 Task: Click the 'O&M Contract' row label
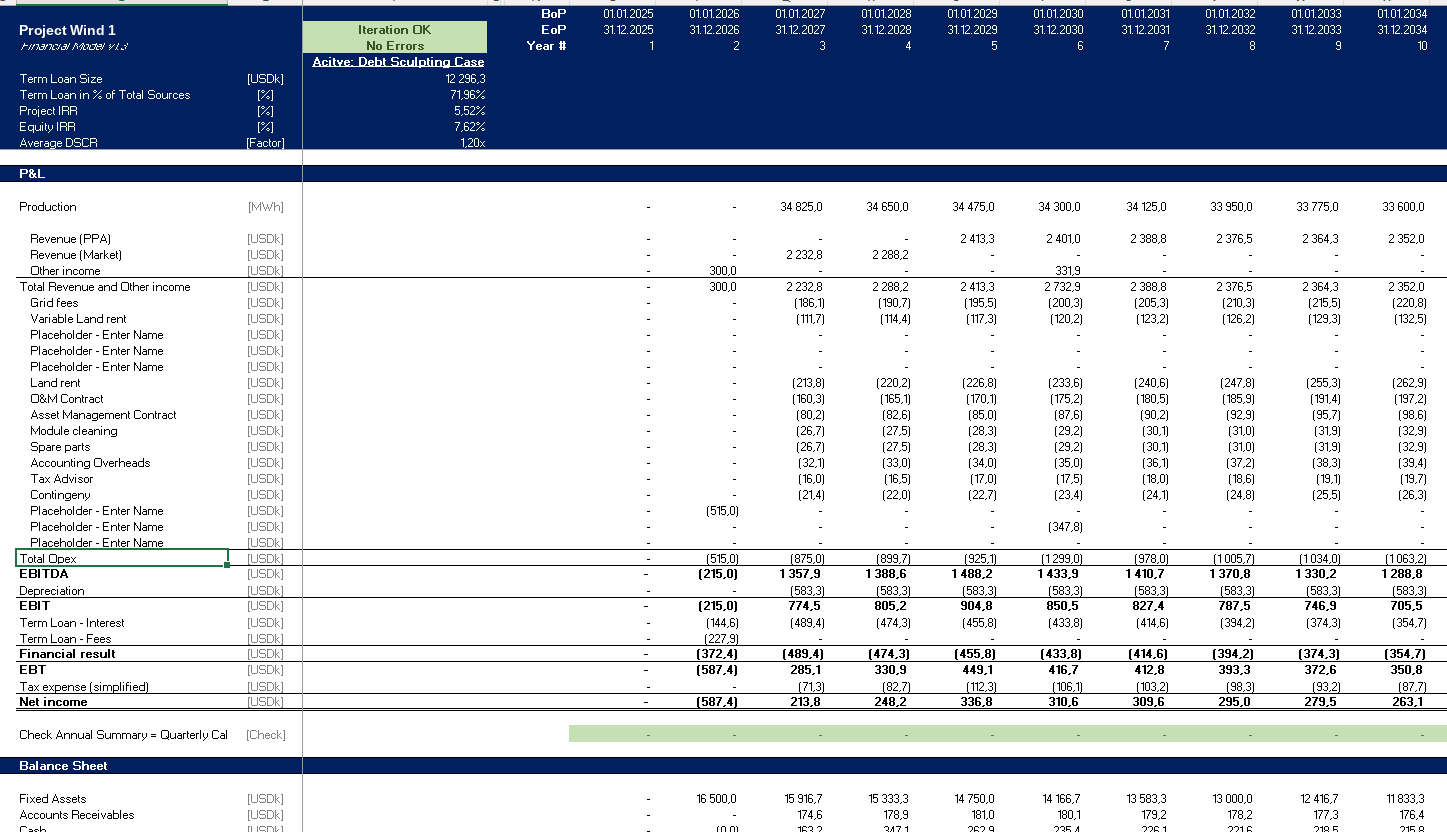[67, 399]
